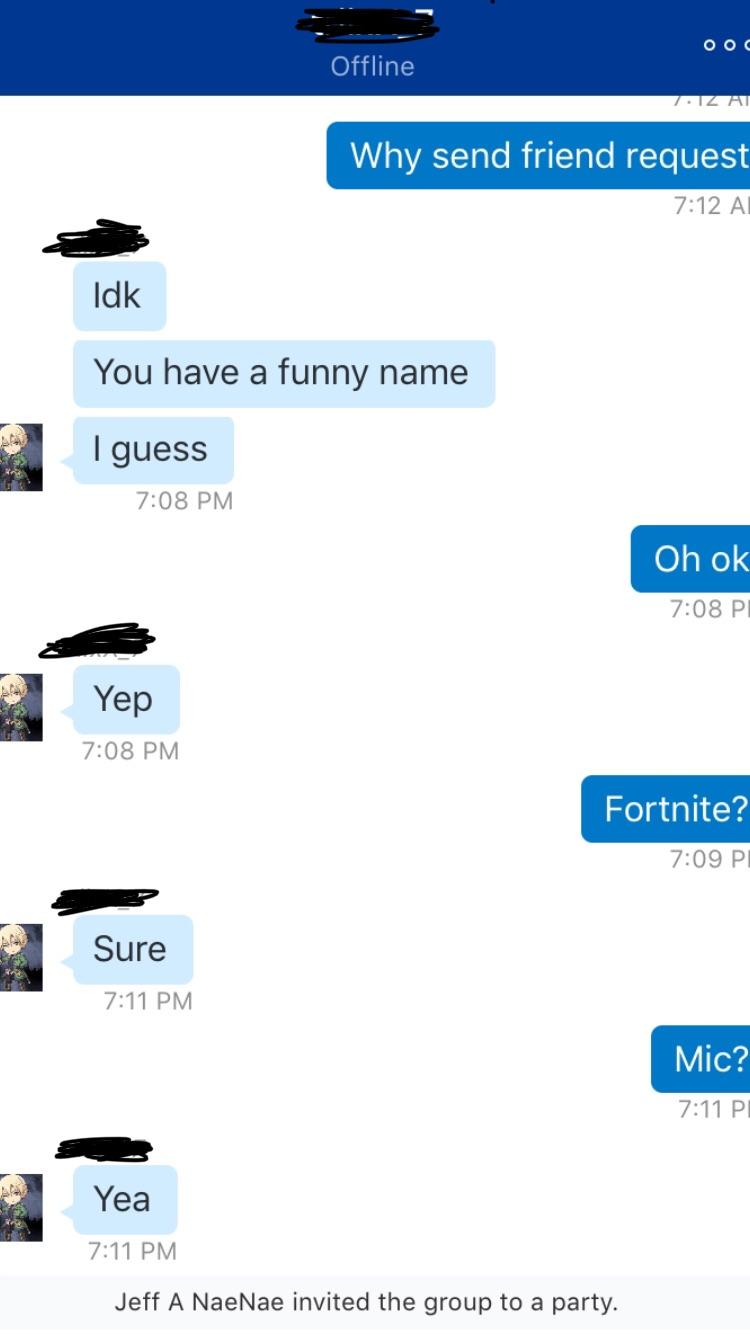This screenshot has width=750, height=1334.
Task: Tap avatar next to "Sure" message
Action: point(21,957)
